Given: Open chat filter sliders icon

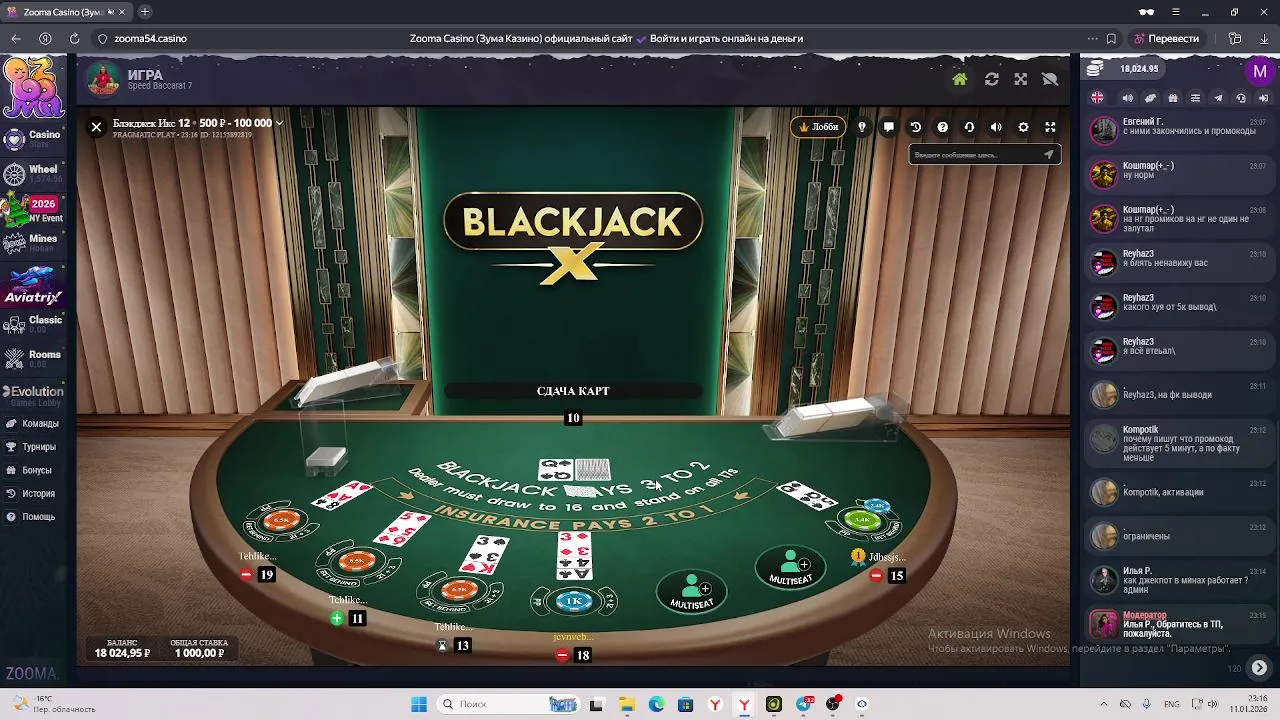Looking at the screenshot, I should pos(1195,98).
